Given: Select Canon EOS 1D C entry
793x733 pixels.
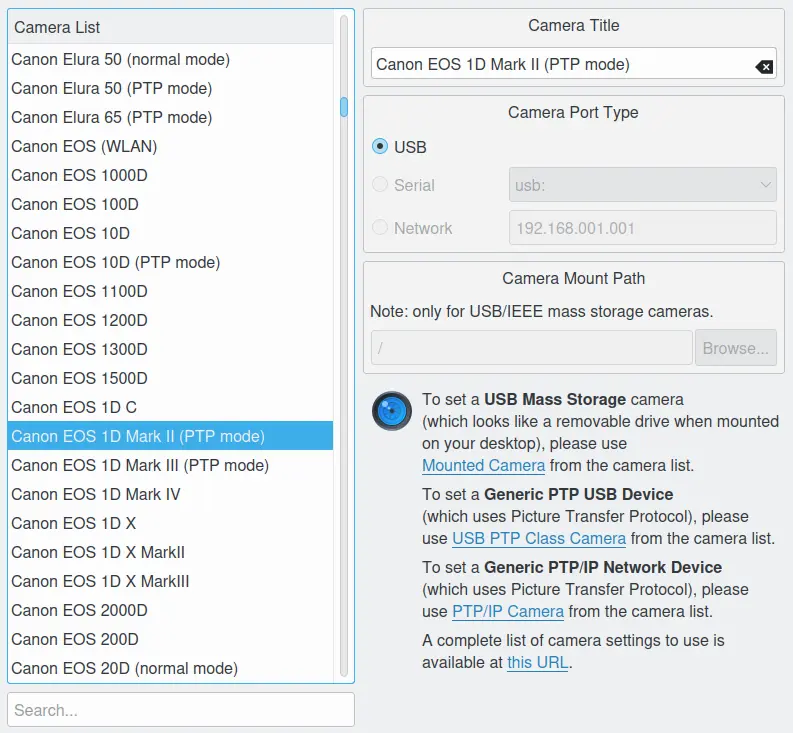Looking at the screenshot, I should point(170,407).
